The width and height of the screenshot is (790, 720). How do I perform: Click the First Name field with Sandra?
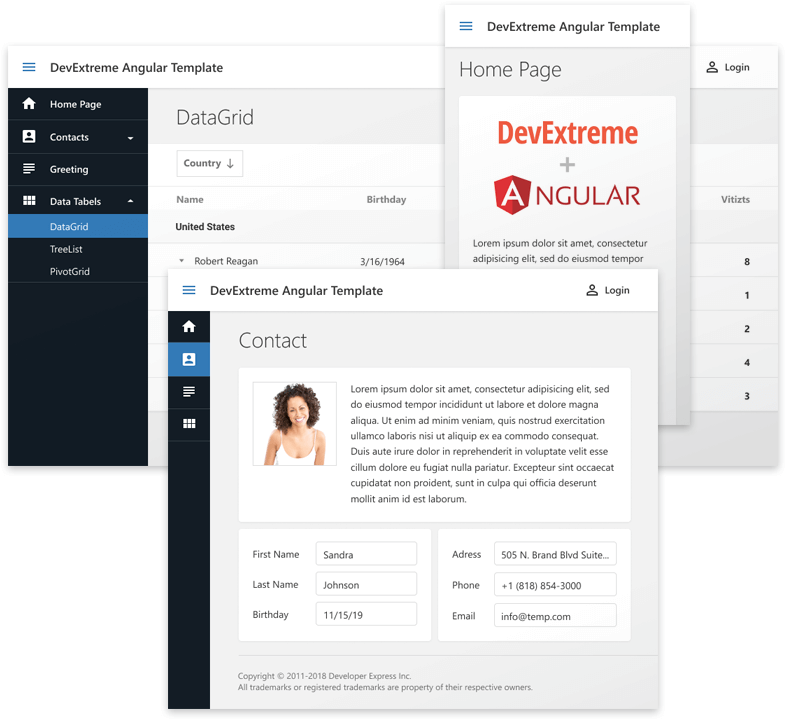pyautogui.click(x=366, y=554)
